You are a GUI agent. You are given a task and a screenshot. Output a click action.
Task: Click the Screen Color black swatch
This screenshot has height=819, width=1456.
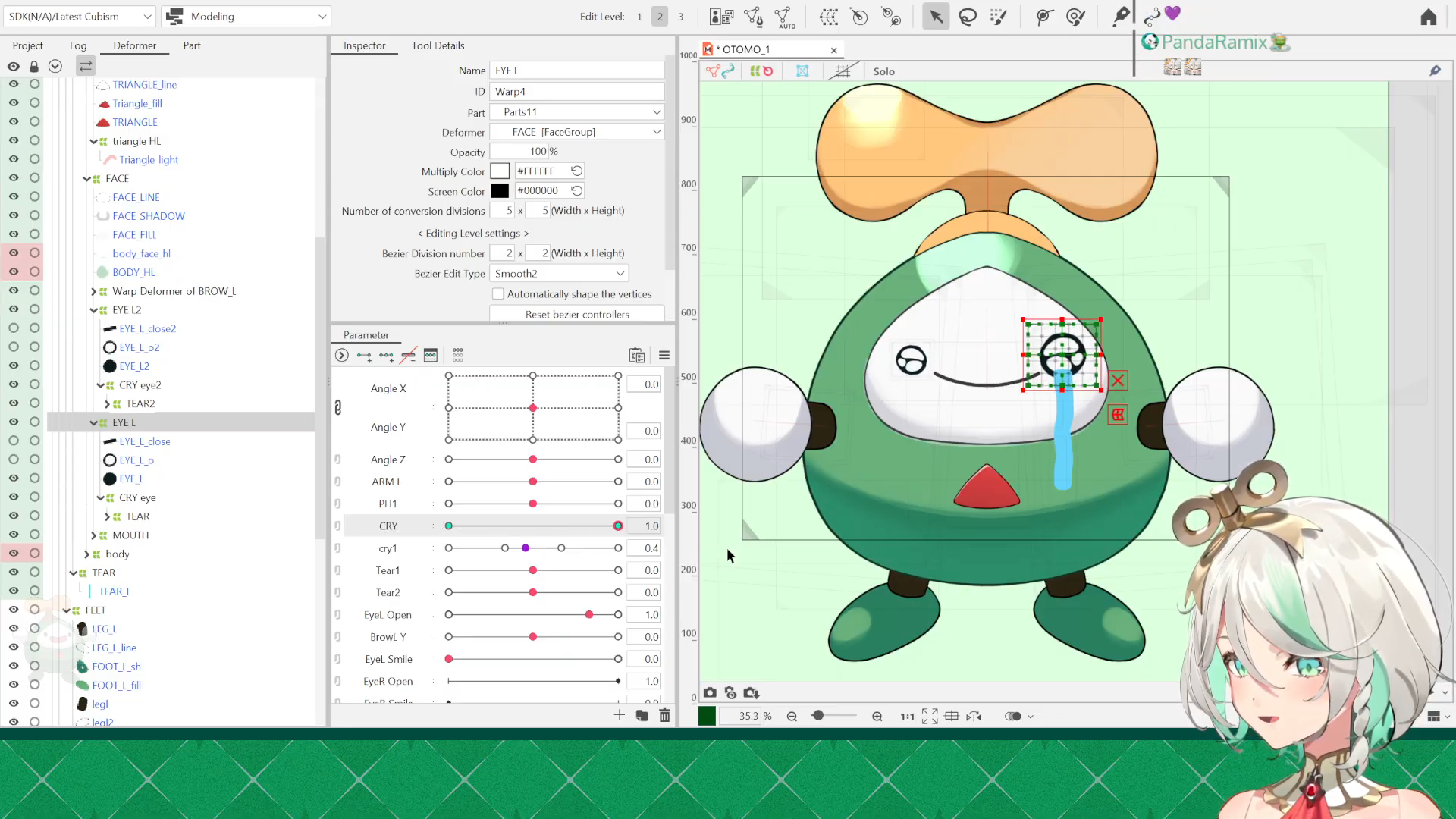[x=500, y=191]
